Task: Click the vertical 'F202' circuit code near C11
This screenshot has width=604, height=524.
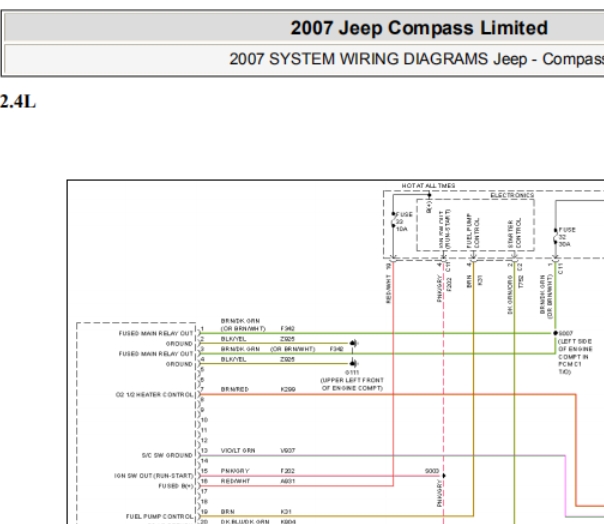Action: (449, 284)
